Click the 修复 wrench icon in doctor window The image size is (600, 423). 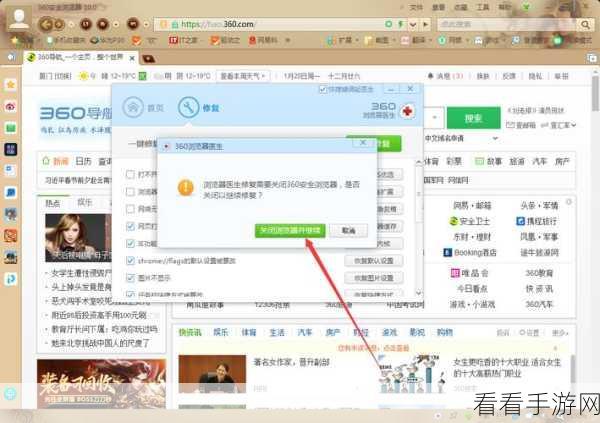[188, 108]
